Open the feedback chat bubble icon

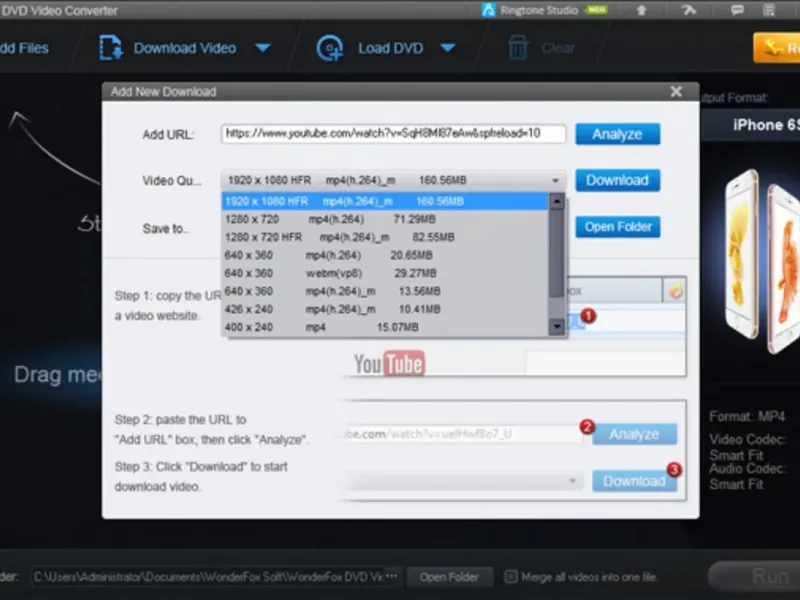[737, 10]
